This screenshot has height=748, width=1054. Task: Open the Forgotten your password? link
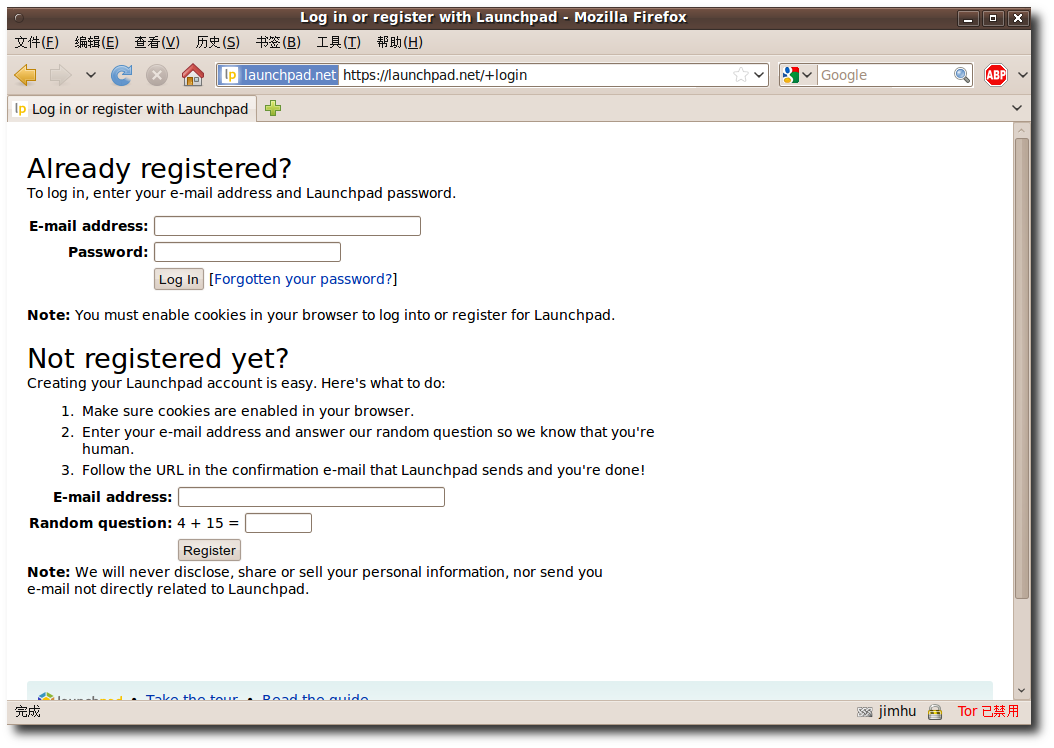(x=303, y=279)
